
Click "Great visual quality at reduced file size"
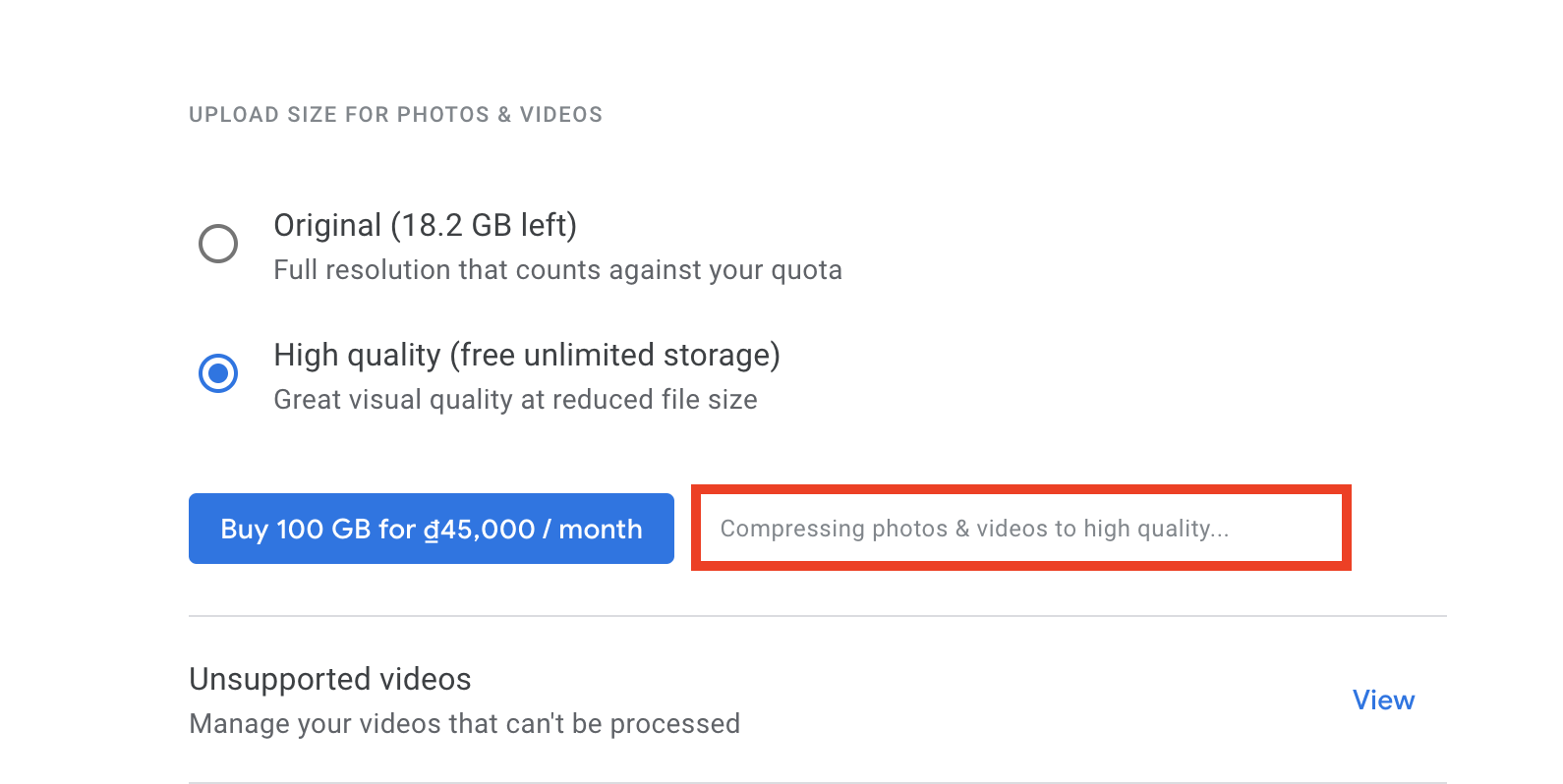515,400
